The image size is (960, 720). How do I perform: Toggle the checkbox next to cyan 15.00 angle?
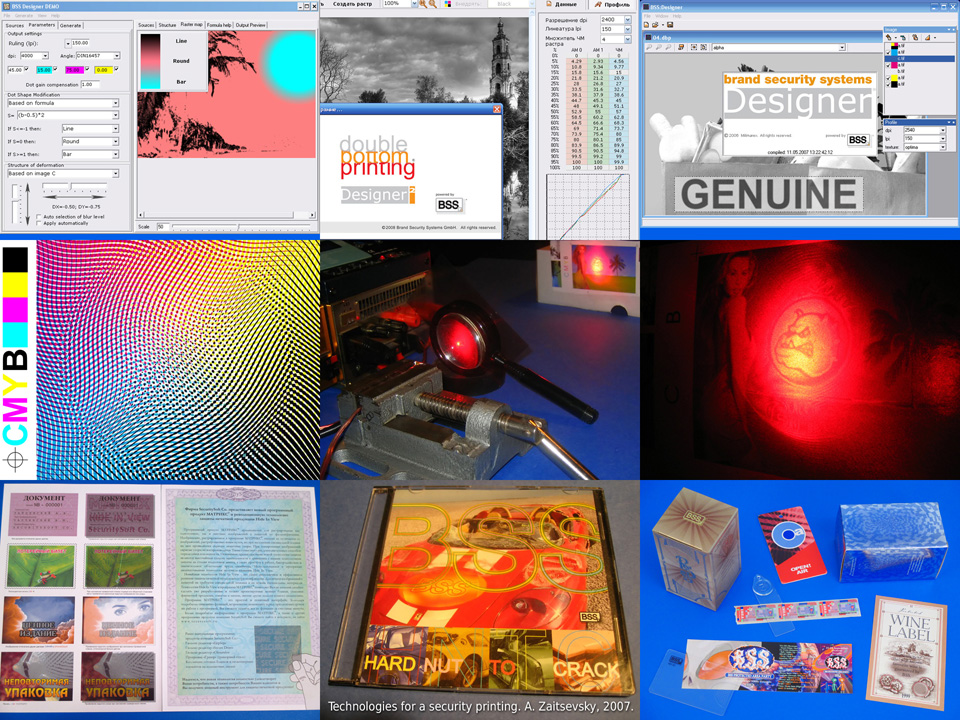point(55,69)
